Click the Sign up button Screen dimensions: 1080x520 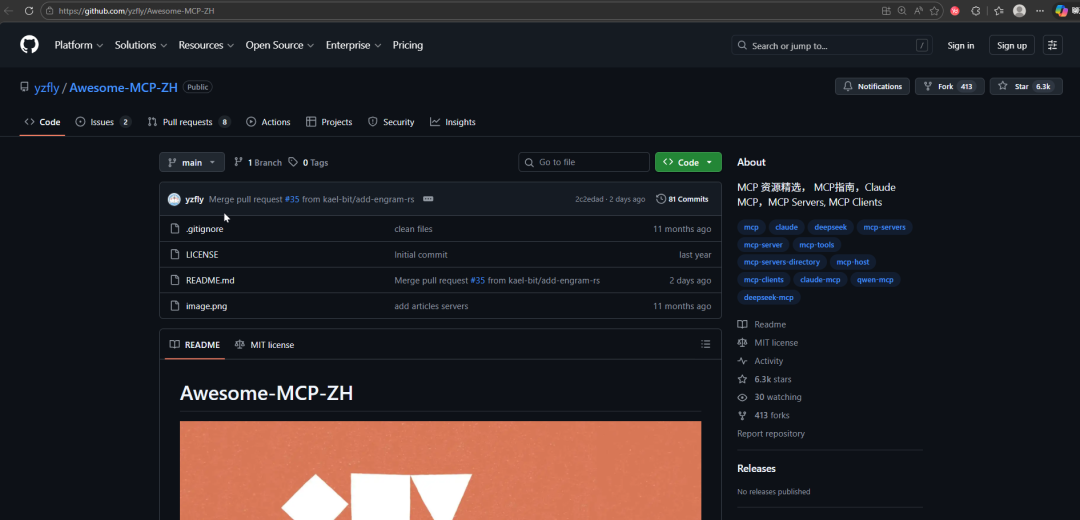pos(1012,45)
